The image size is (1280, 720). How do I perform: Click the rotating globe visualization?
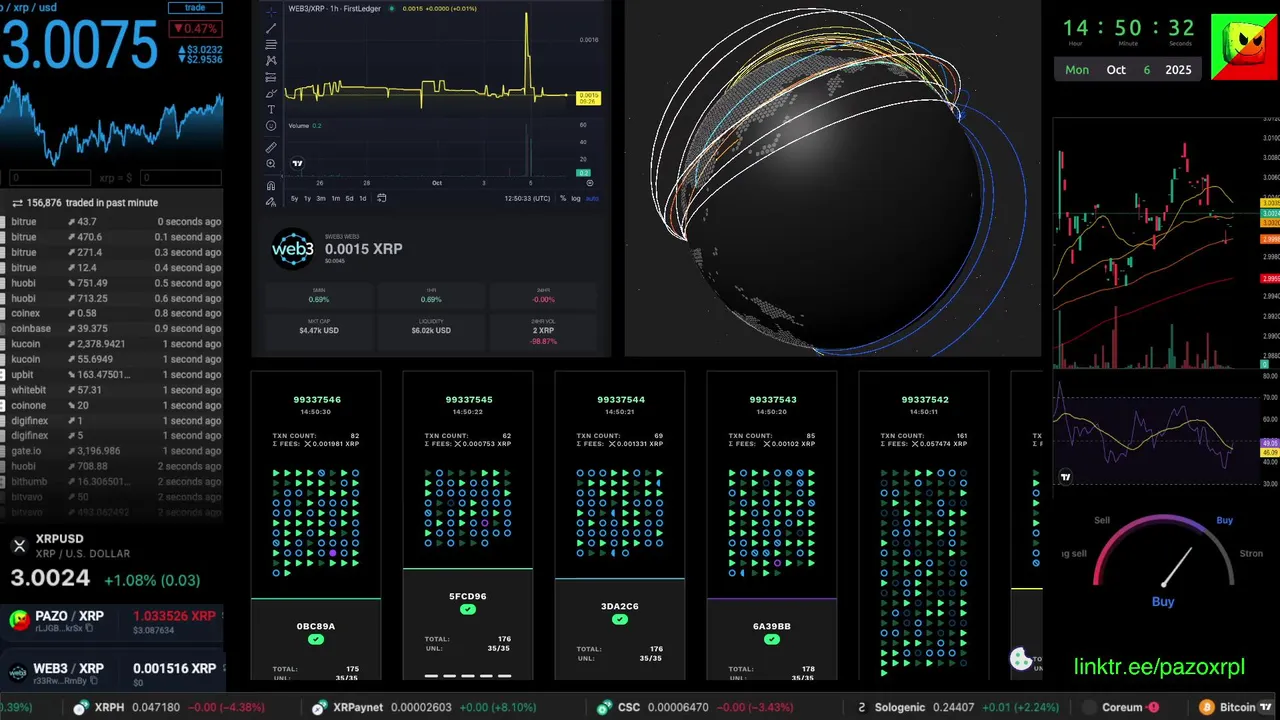coord(833,178)
